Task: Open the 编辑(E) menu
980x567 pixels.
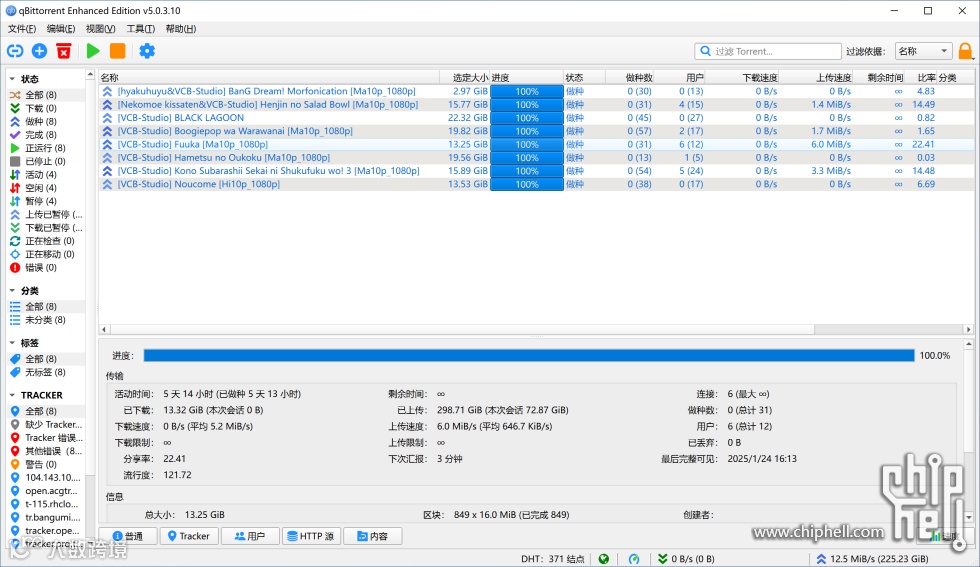Action: click(61, 29)
